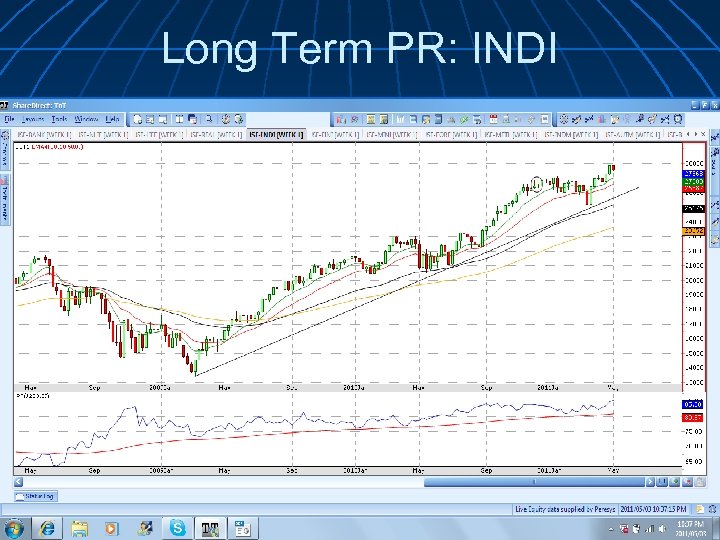Switch to the JSE-INDM [WEEK 1] tab
Screen dimensions: 720x540
coord(571,135)
